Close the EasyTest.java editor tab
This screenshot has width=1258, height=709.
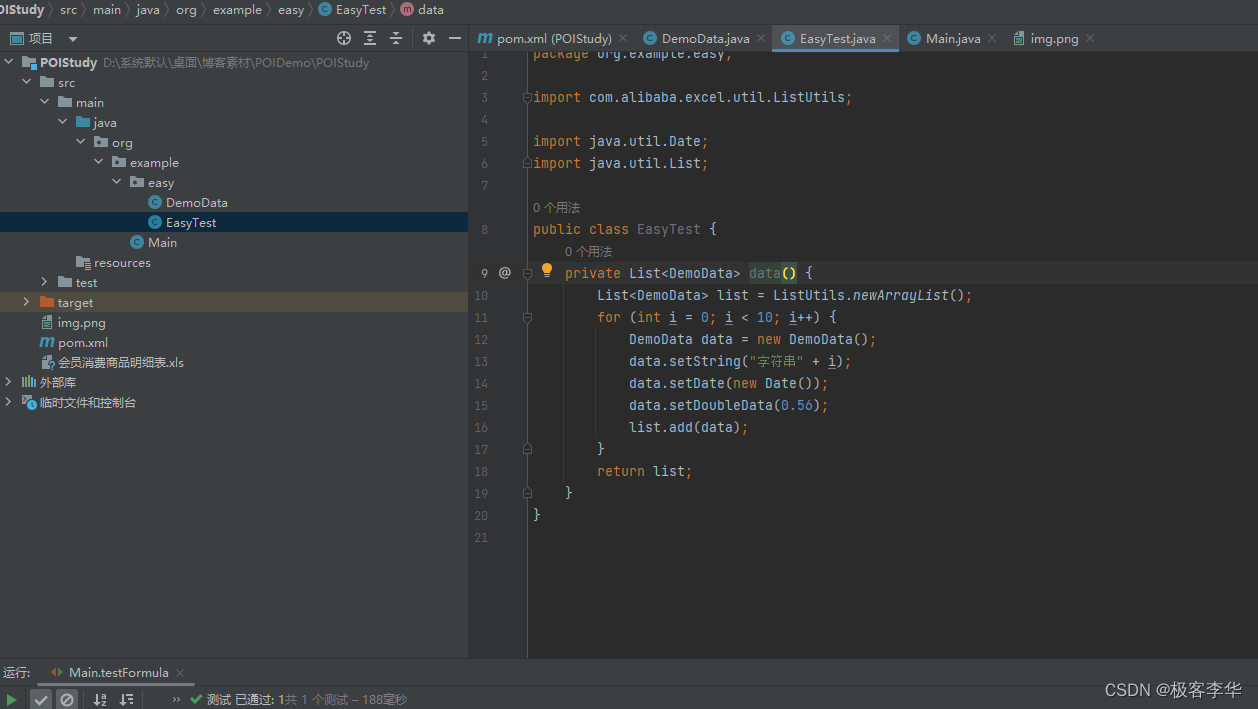click(887, 39)
